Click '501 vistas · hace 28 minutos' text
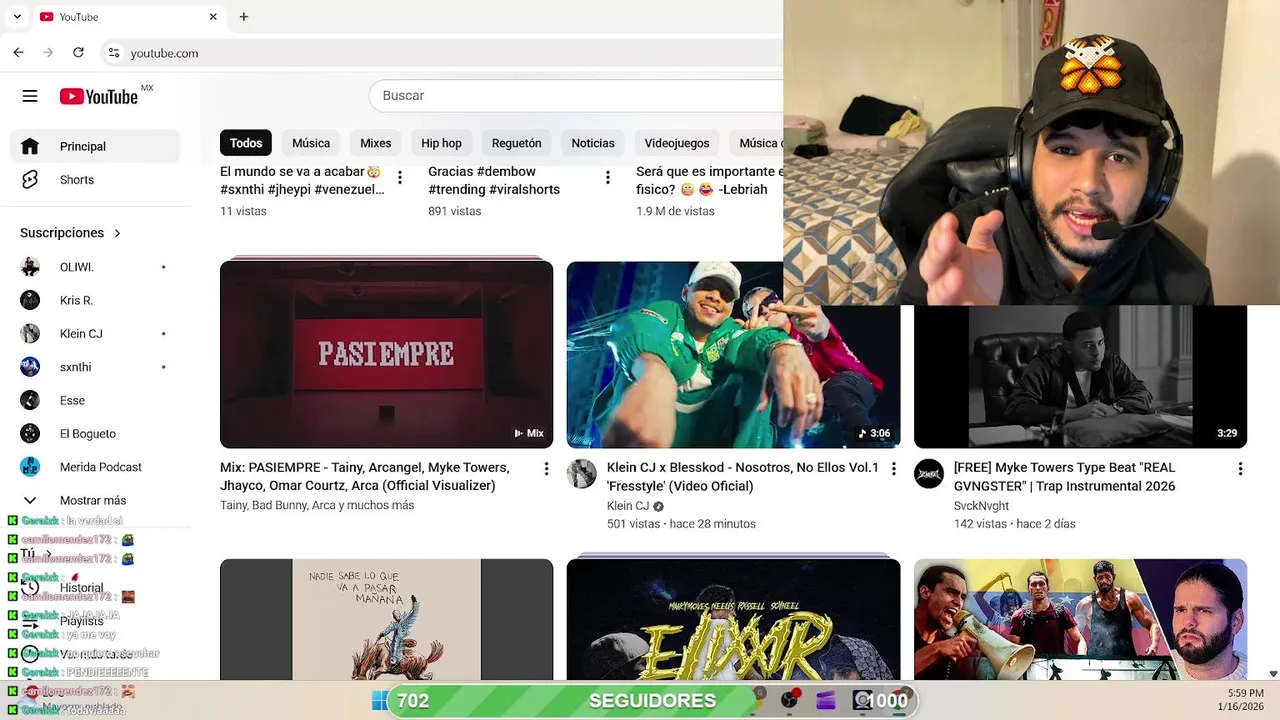The width and height of the screenshot is (1280, 720). [x=681, y=524]
